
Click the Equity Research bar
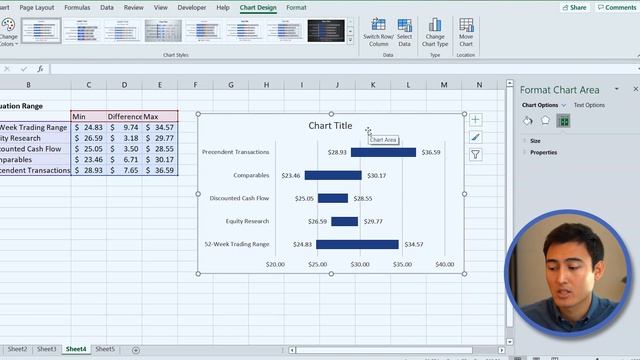tap(344, 221)
